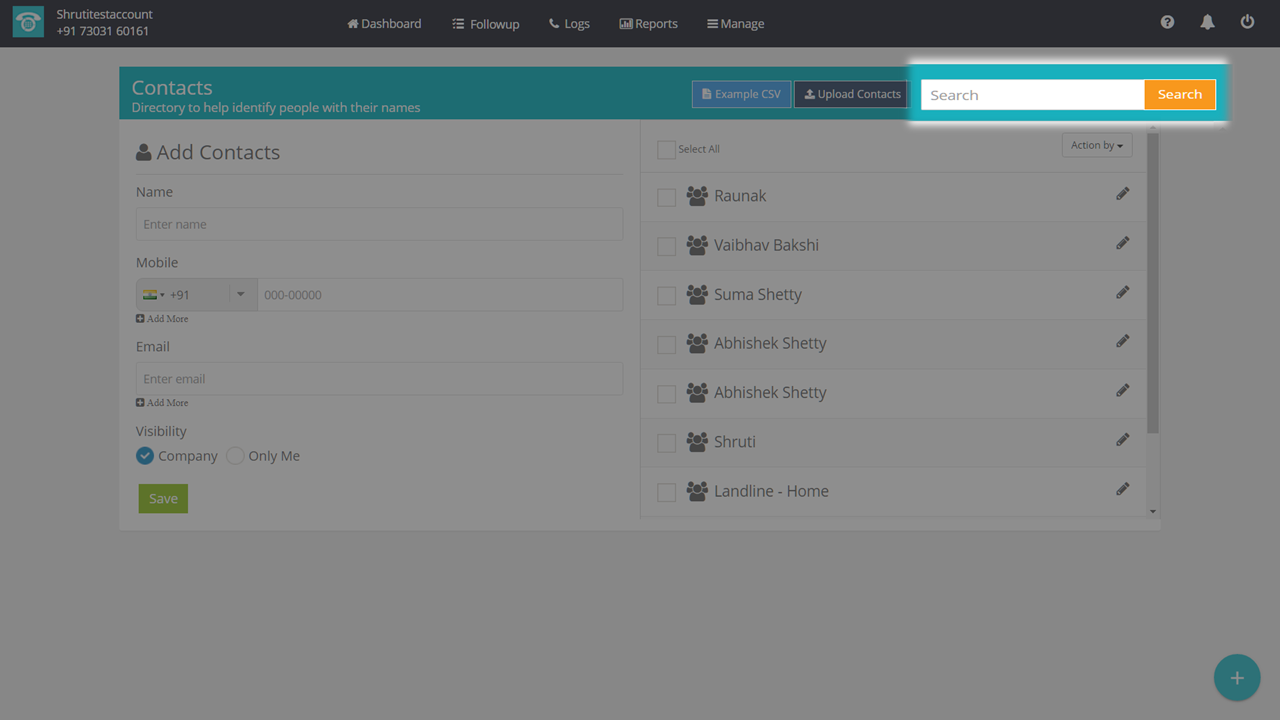Open the Action by dropdown
The height and width of the screenshot is (720, 1280).
click(1096, 146)
